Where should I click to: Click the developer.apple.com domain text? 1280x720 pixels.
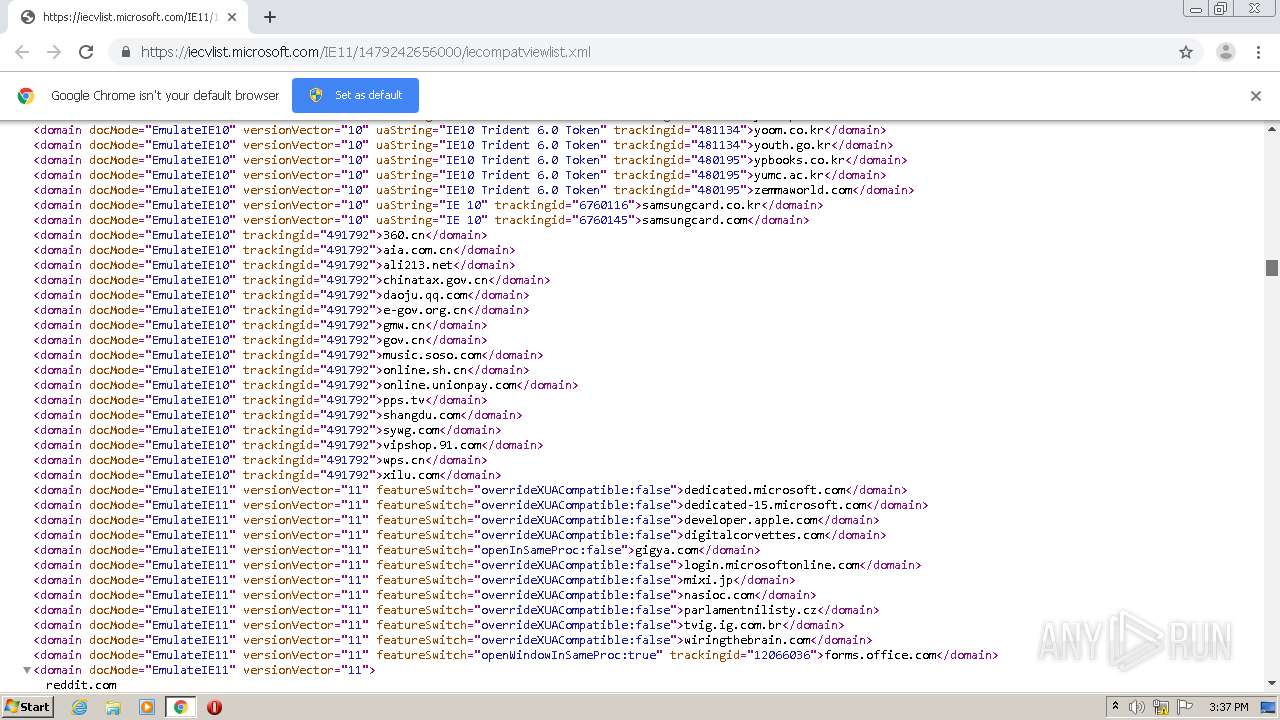pos(751,520)
